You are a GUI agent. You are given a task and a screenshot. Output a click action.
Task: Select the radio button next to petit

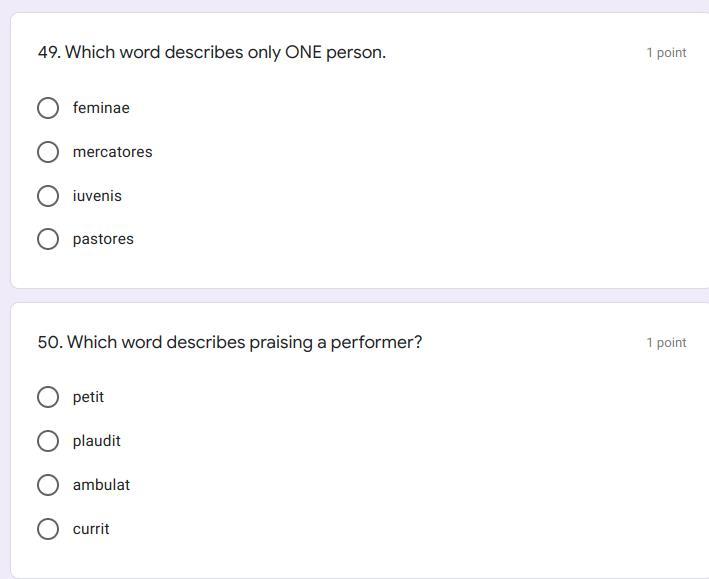click(48, 397)
